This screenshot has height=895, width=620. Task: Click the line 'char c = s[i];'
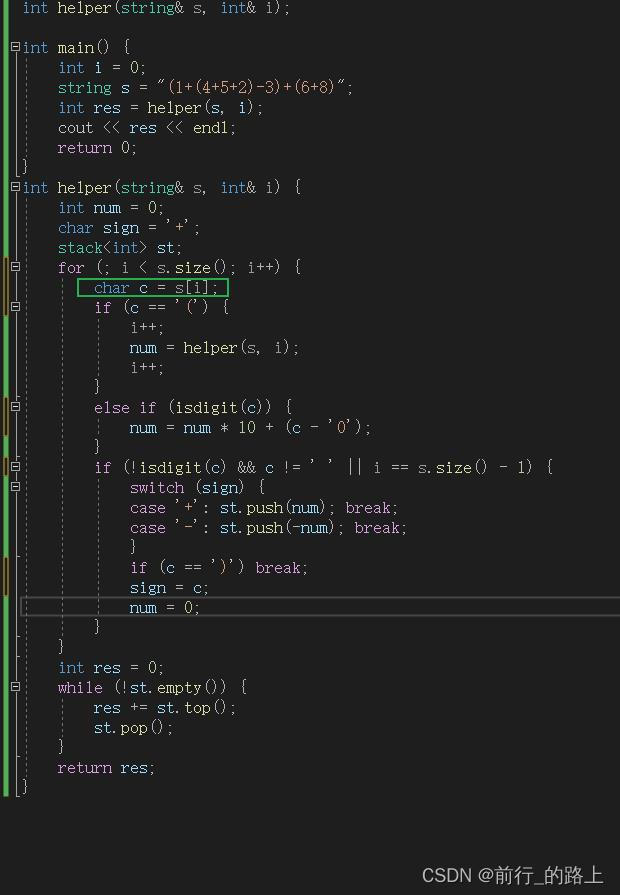click(155, 288)
